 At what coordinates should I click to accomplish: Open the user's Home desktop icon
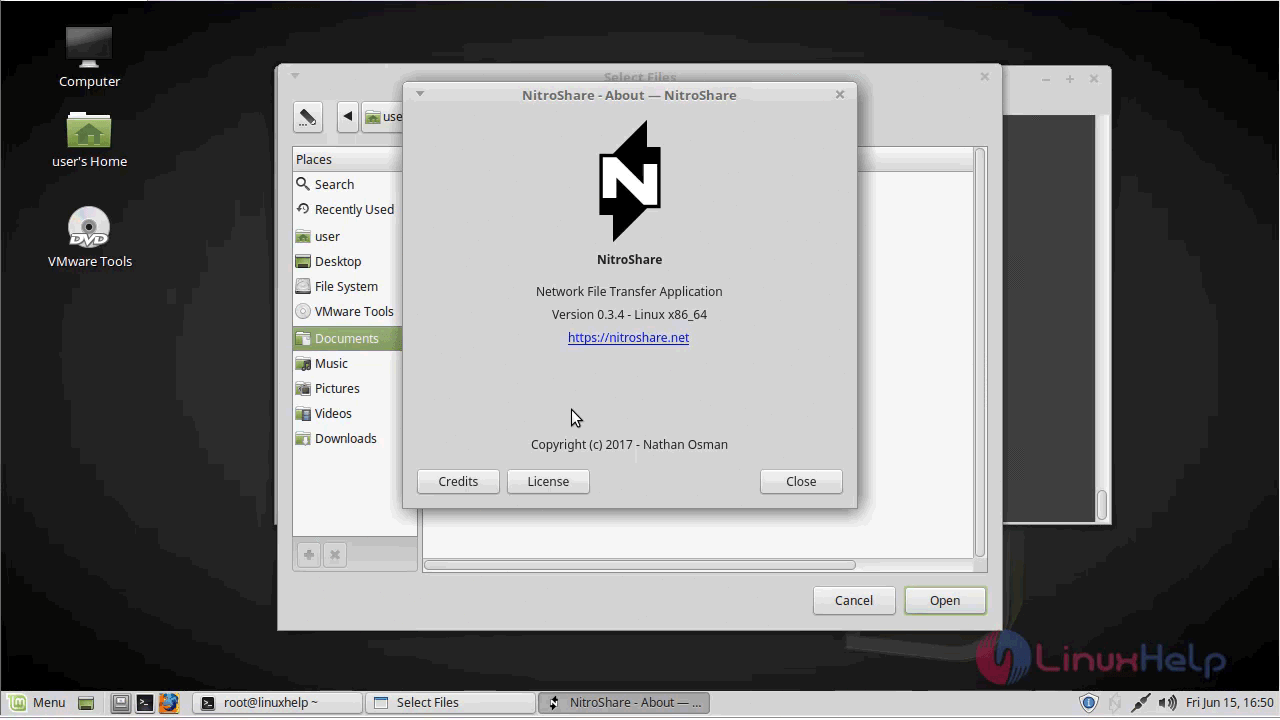pos(89,139)
